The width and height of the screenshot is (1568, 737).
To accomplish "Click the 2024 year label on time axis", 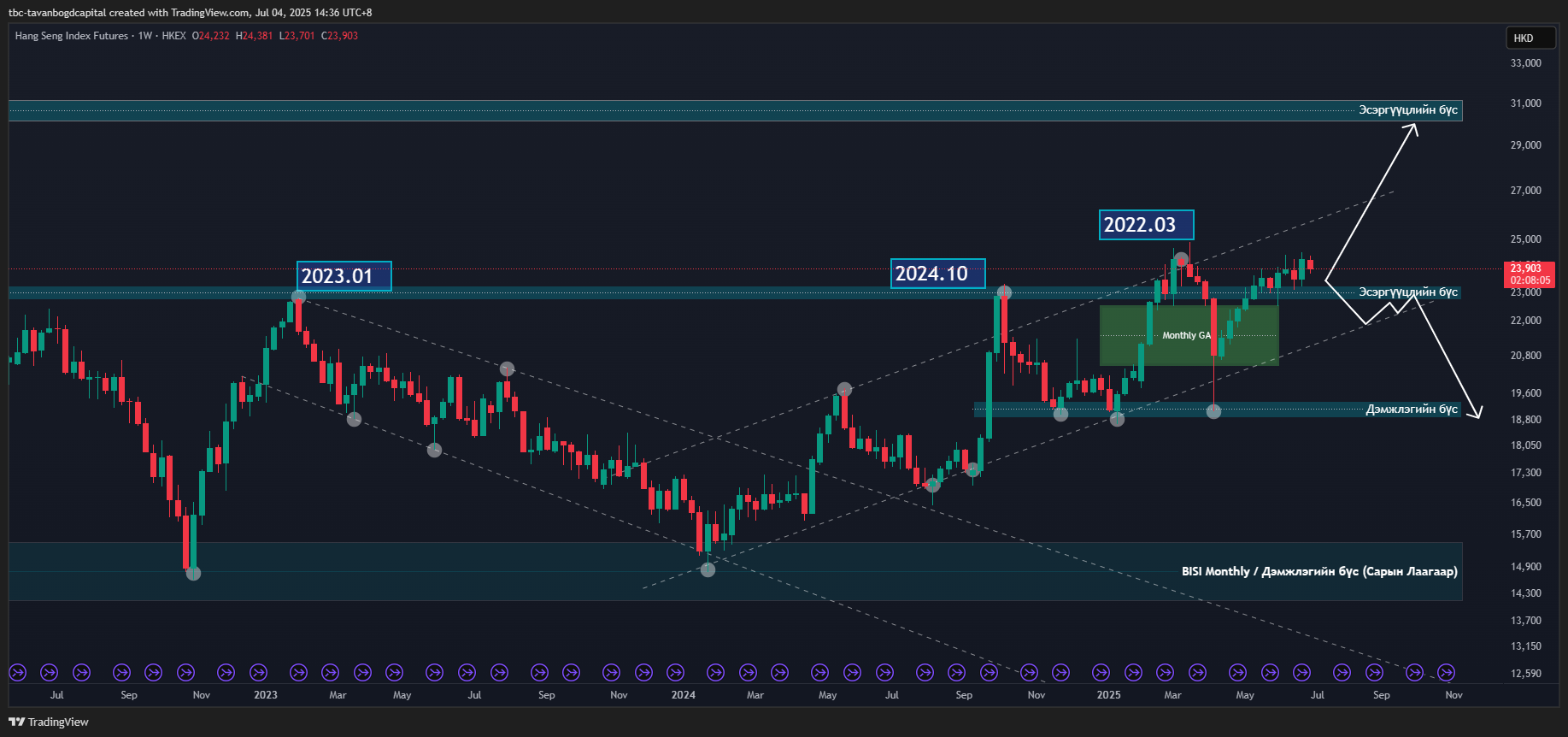I will point(684,695).
